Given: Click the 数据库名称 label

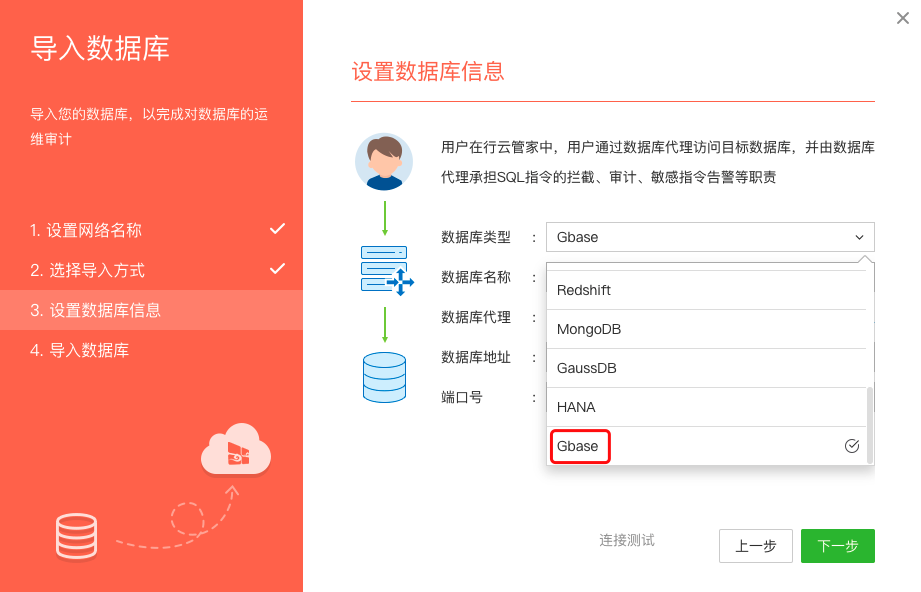Looking at the screenshot, I should (476, 277).
